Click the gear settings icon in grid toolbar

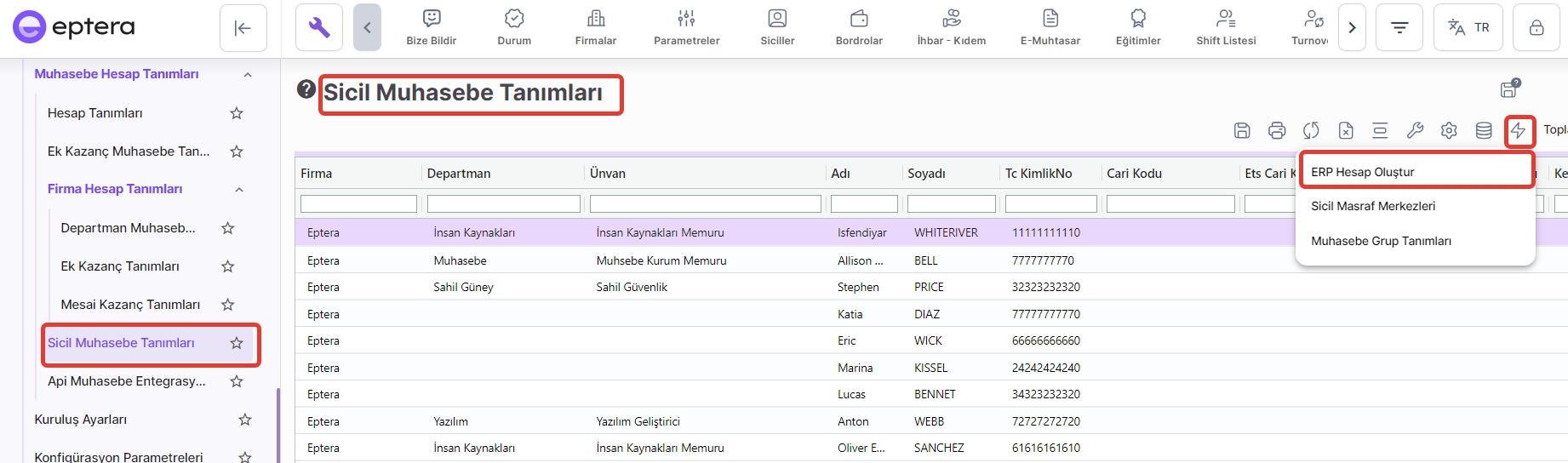coord(1449,130)
